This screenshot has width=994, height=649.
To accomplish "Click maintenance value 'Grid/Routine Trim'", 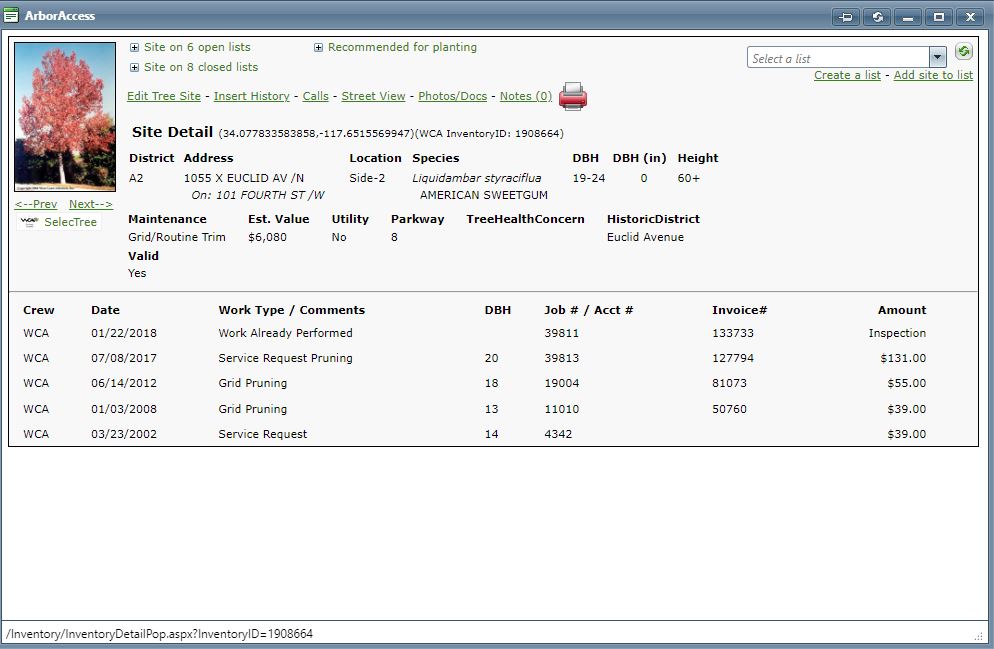I will (177, 237).
